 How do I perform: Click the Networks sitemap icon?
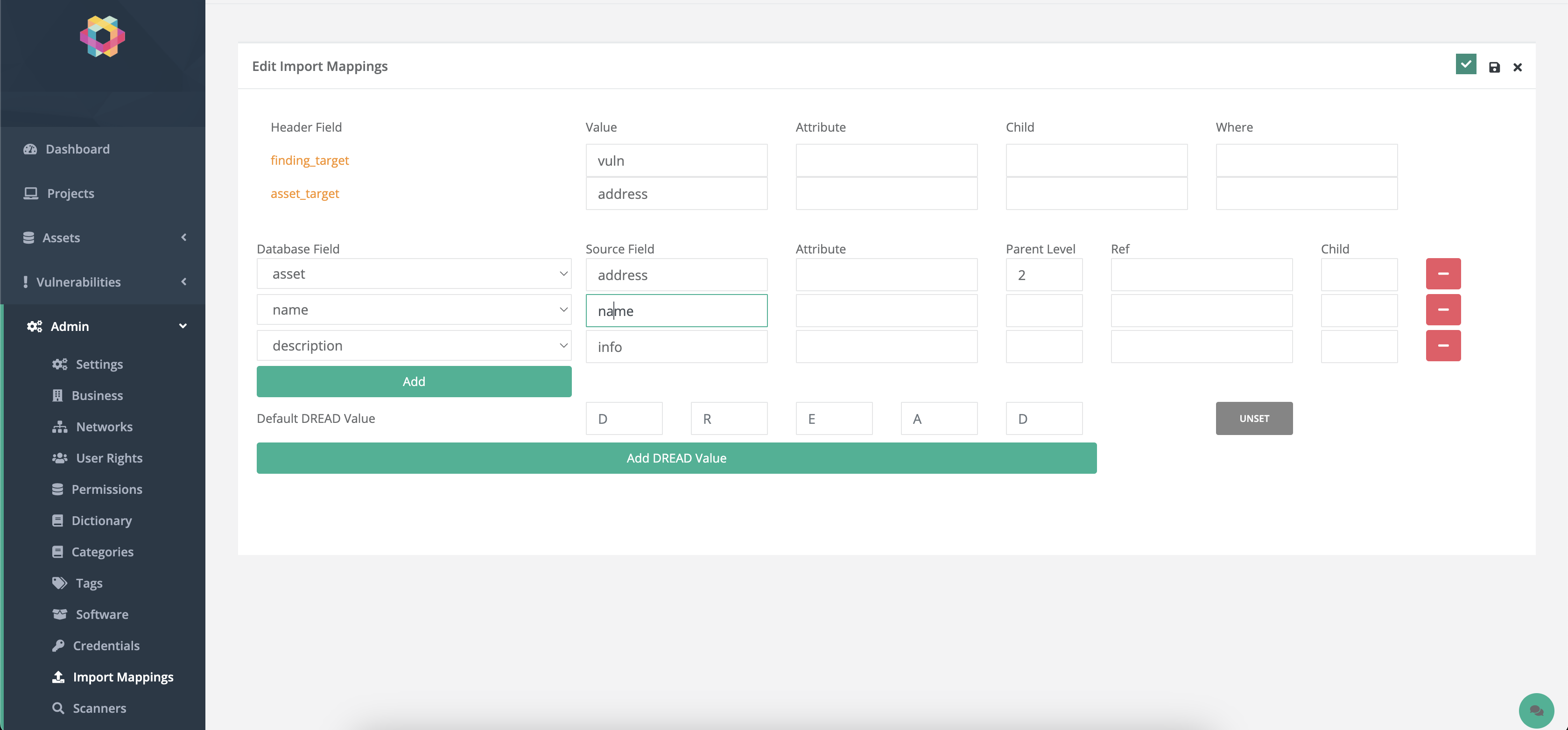click(60, 427)
